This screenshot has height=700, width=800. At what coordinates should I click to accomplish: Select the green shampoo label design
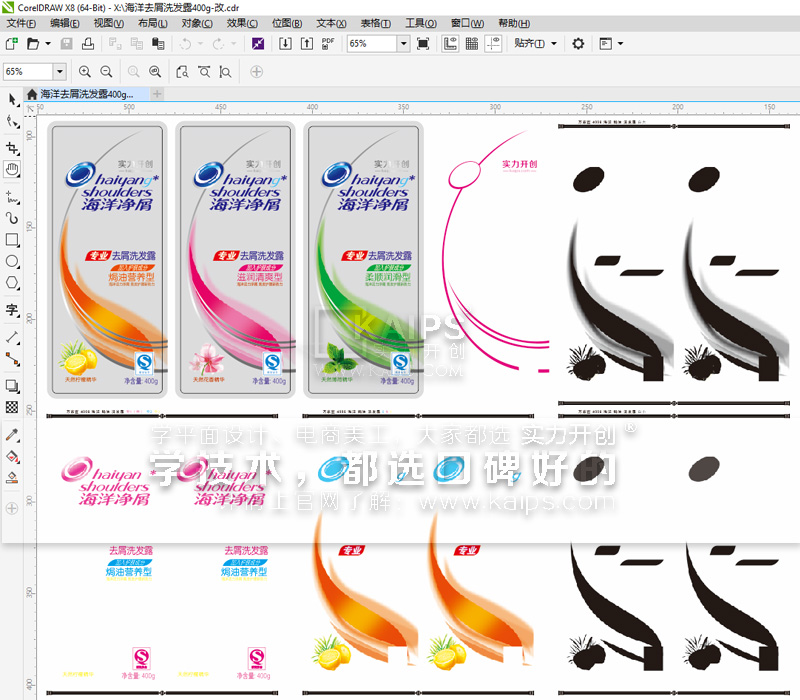point(363,260)
